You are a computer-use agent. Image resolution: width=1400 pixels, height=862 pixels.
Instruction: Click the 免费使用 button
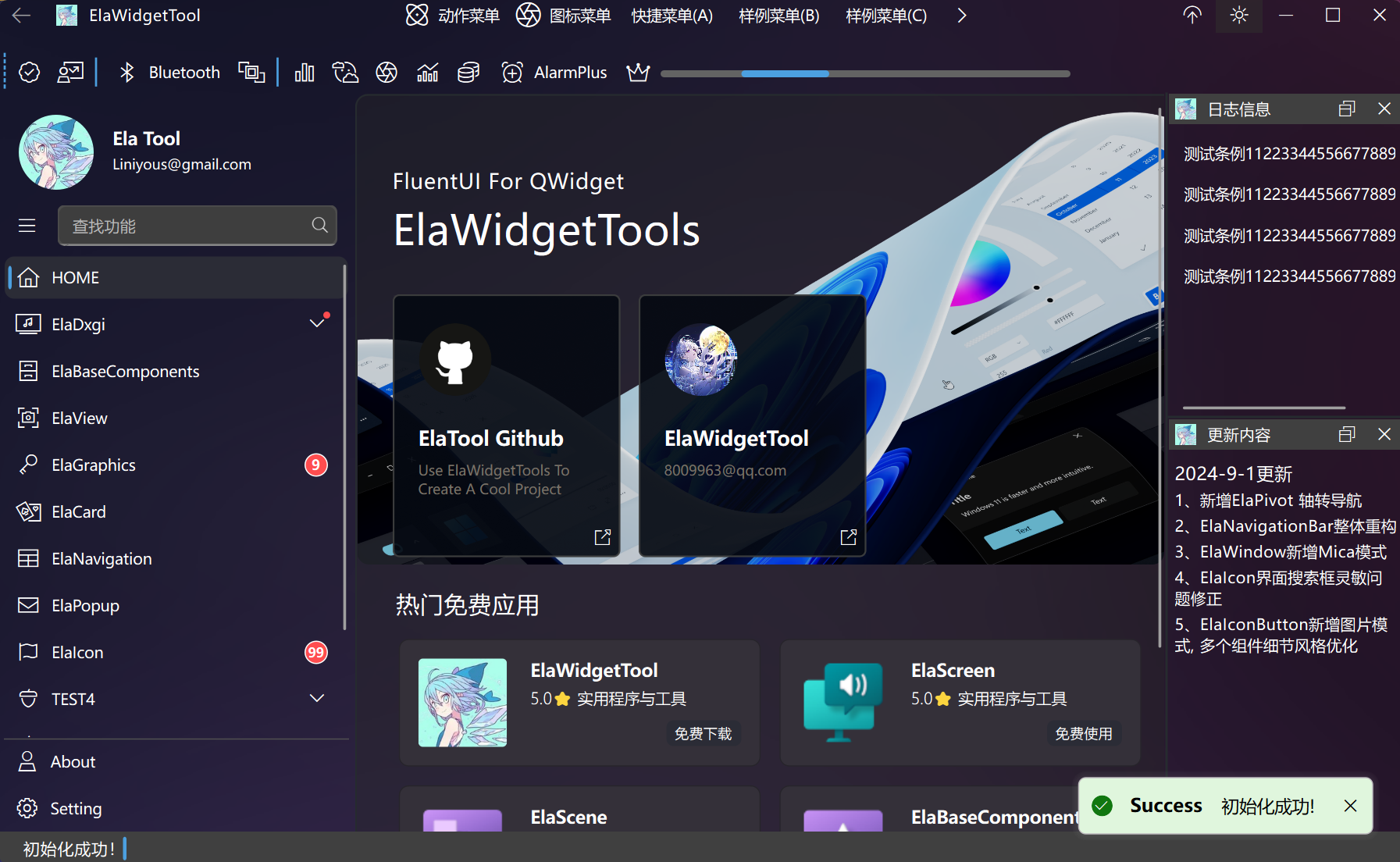point(1084,734)
